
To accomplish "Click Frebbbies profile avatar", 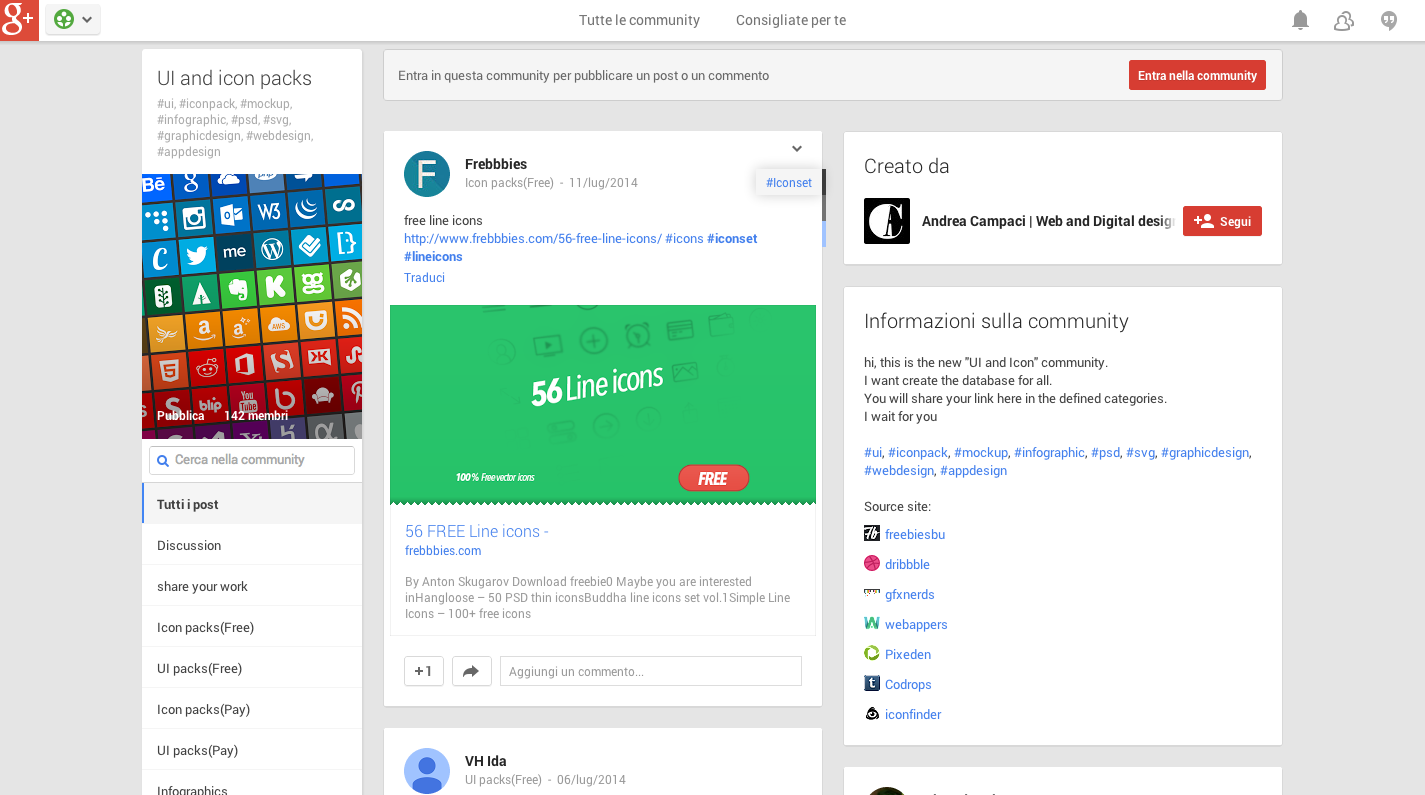I will click(x=427, y=174).
